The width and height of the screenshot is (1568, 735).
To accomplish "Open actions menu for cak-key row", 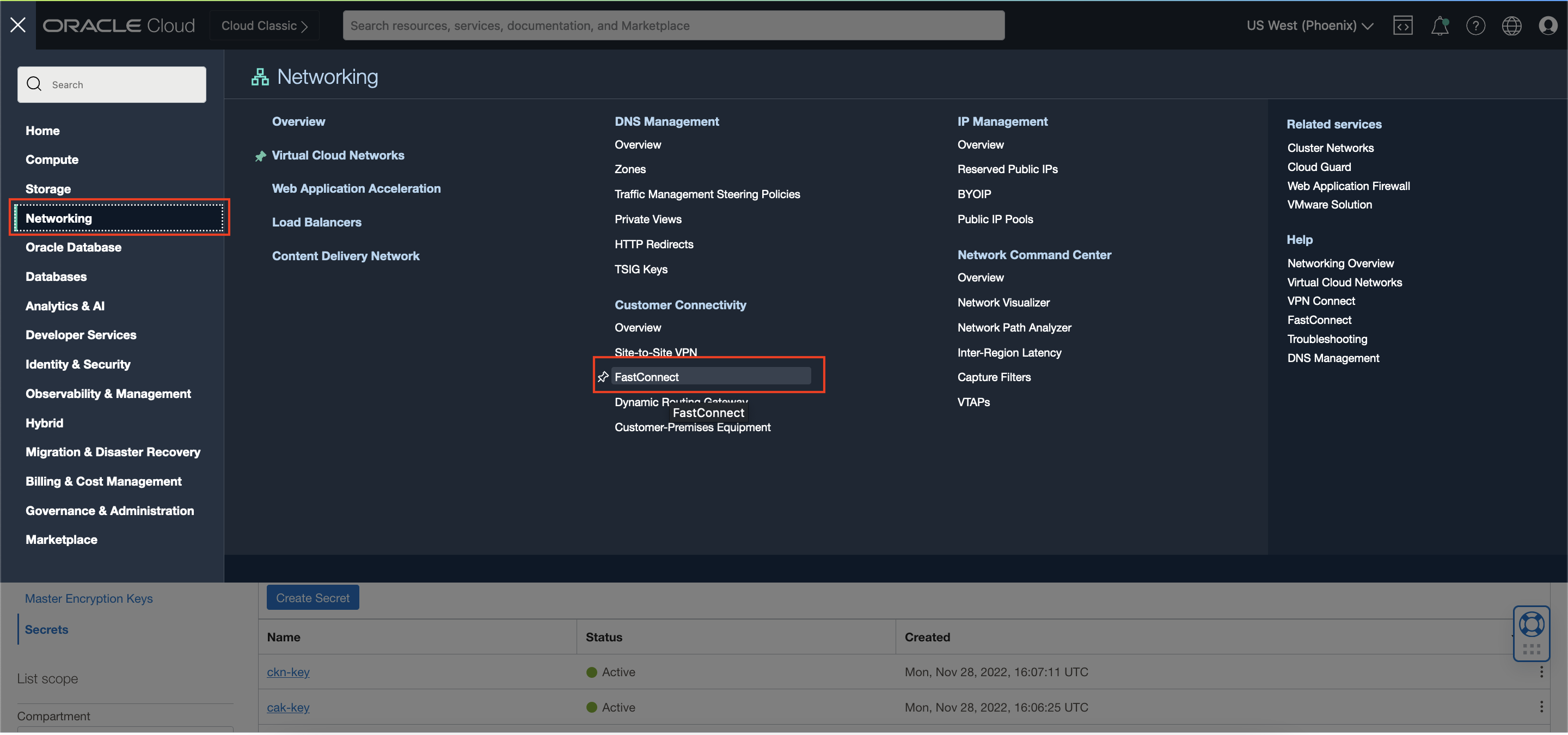I will pos(1541,707).
